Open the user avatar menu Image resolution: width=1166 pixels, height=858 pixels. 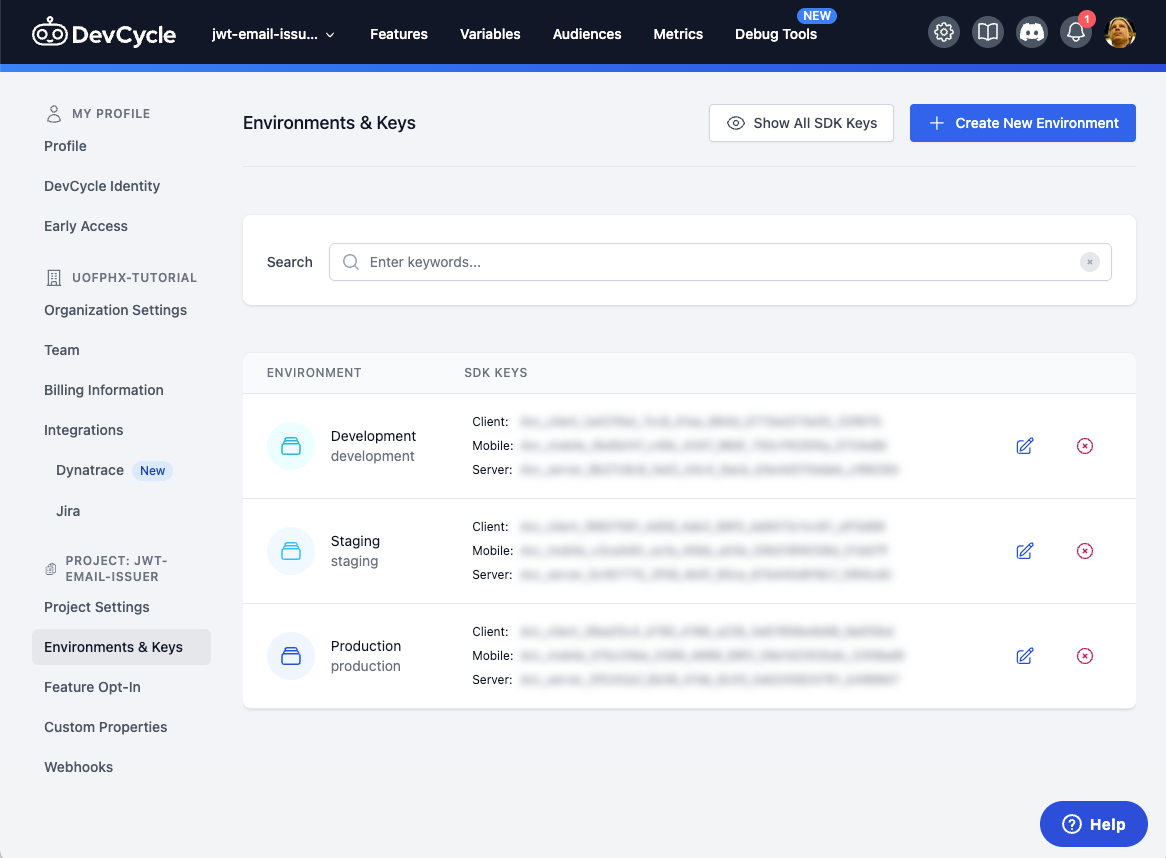[x=1119, y=33]
